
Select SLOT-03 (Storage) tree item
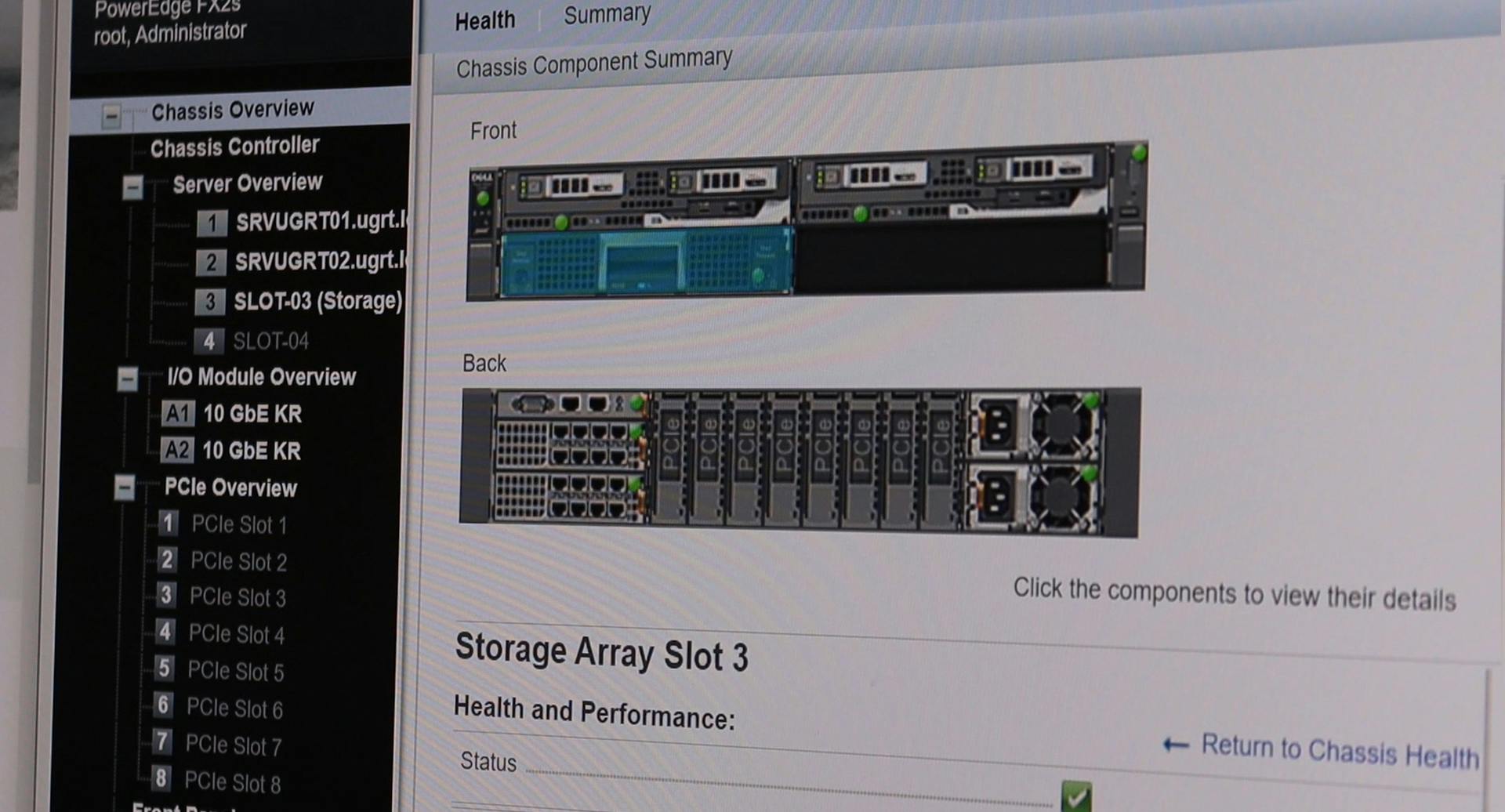(317, 301)
